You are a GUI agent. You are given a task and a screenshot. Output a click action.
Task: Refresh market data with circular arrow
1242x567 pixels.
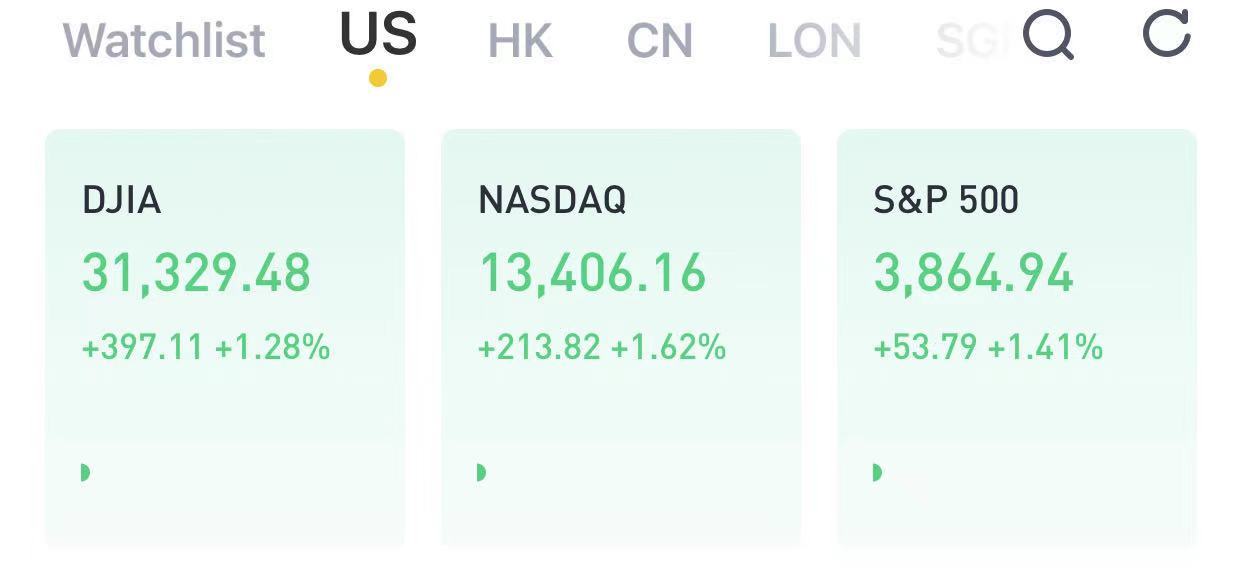click(1167, 33)
